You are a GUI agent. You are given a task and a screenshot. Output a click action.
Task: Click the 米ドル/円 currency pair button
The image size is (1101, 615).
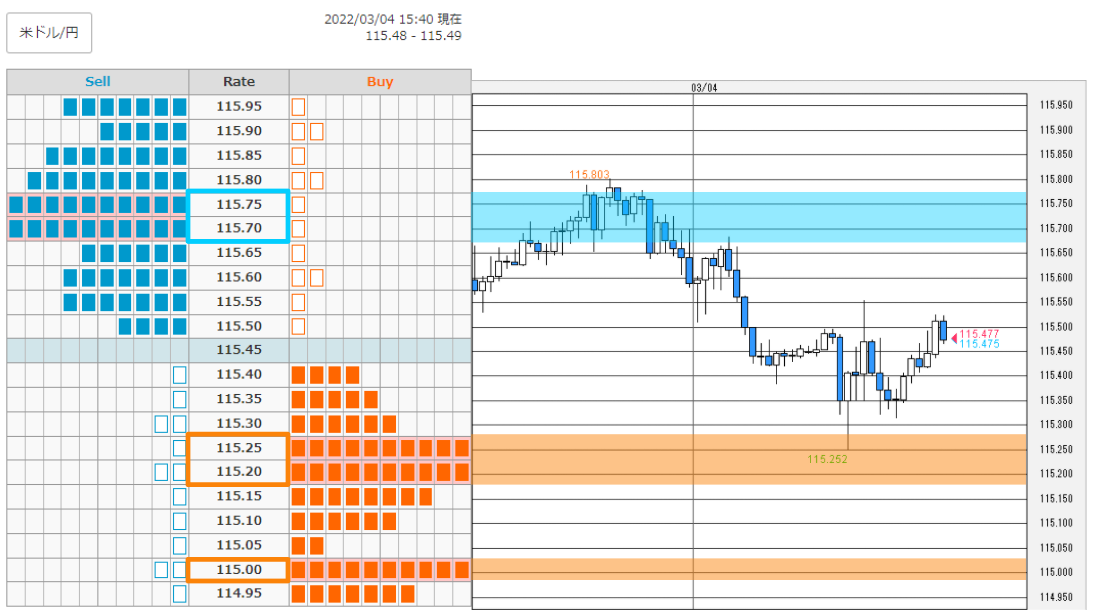pos(49,33)
